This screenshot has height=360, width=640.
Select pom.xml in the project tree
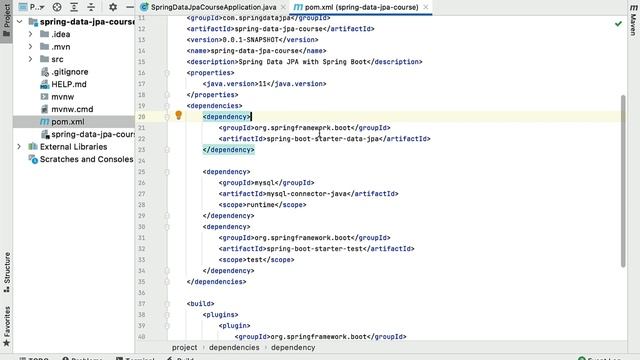click(x=68, y=122)
